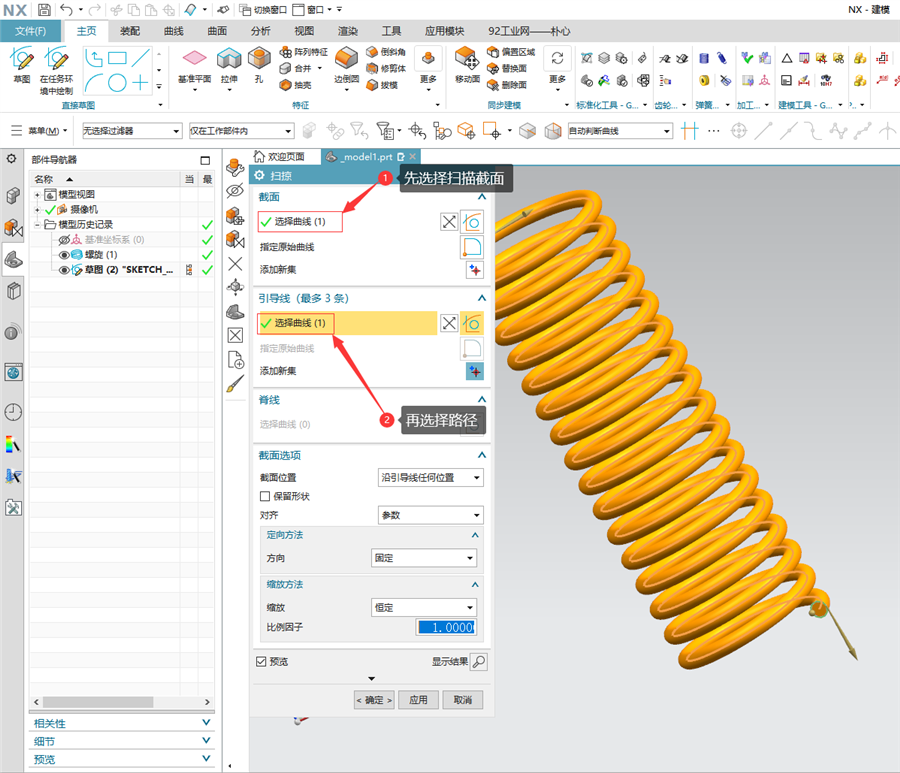Switch to the Assemblies (装配) tab
900x773 pixels.
point(130,31)
